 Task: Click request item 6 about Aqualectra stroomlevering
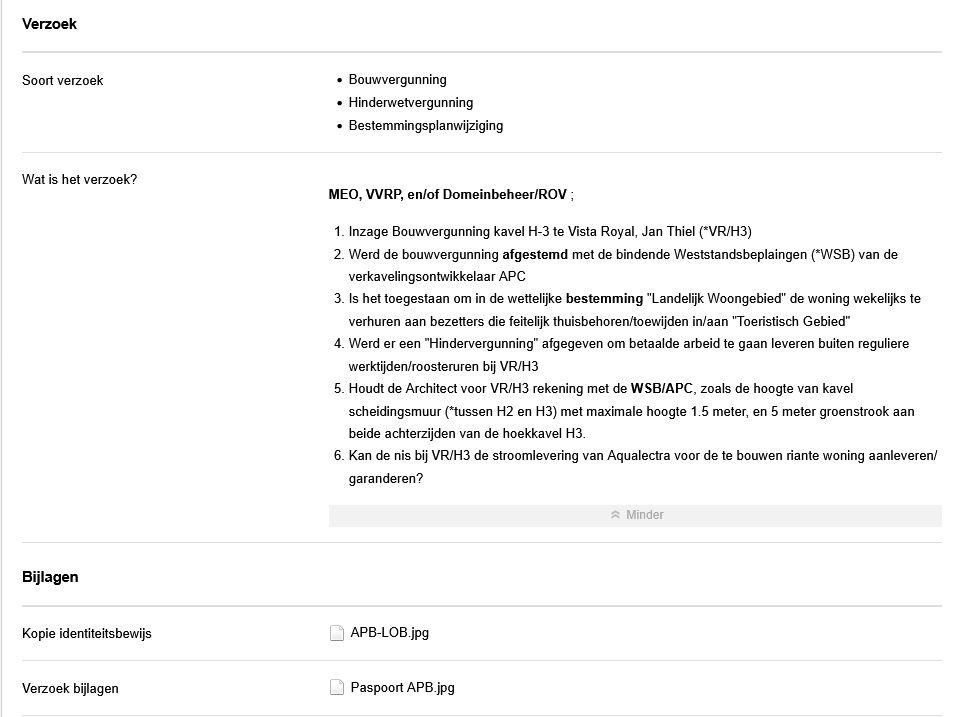(640, 456)
